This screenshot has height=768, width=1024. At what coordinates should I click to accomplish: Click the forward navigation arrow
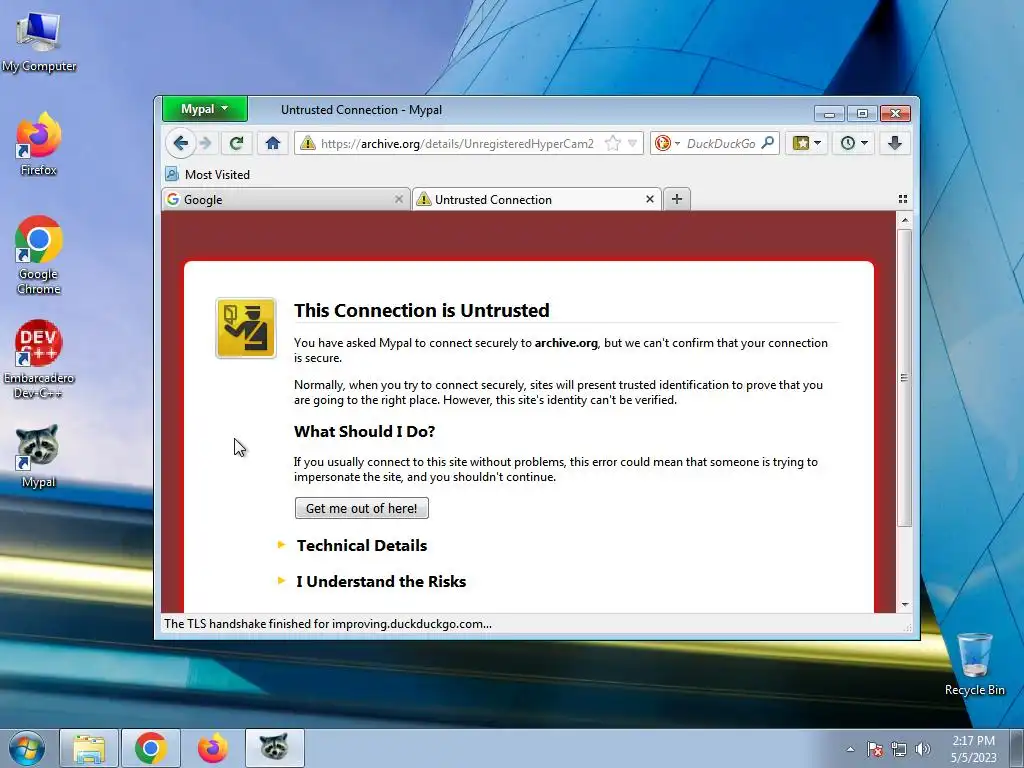click(x=206, y=143)
